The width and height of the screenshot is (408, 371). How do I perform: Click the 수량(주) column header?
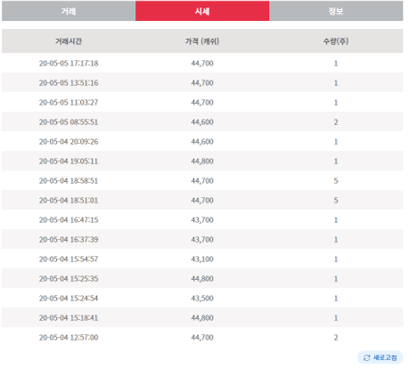pos(336,41)
